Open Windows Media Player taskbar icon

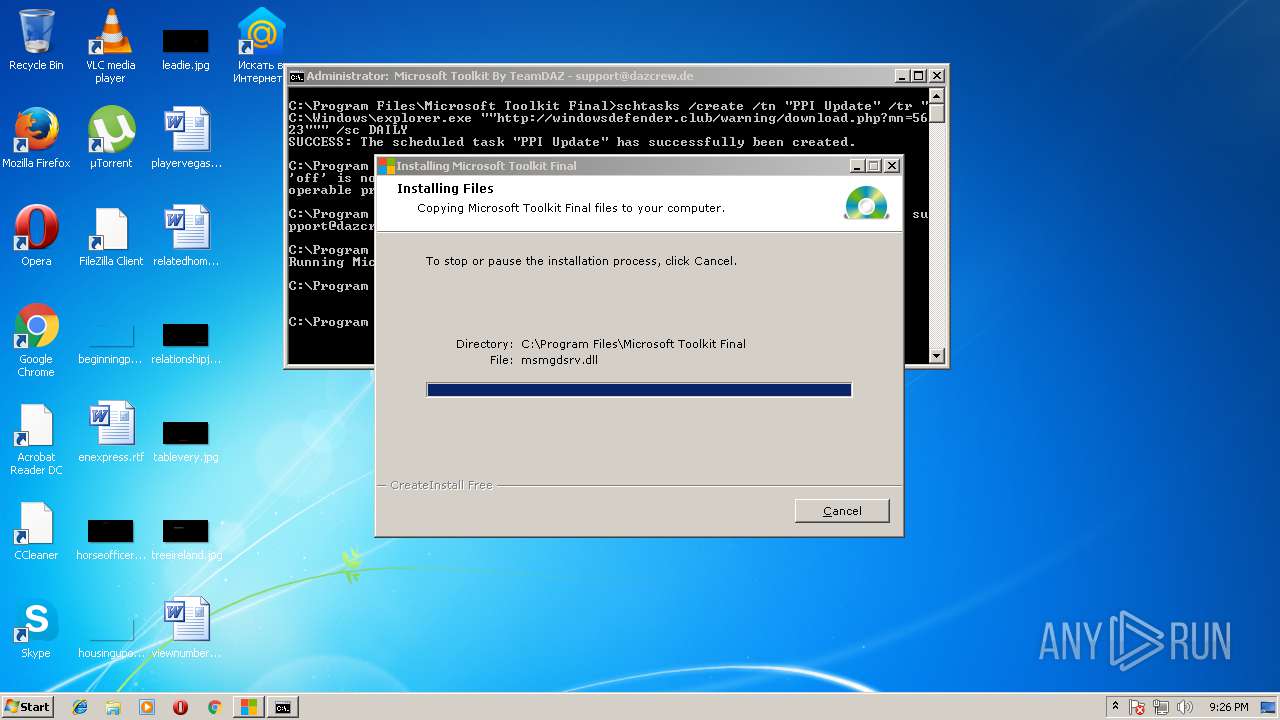tap(147, 707)
